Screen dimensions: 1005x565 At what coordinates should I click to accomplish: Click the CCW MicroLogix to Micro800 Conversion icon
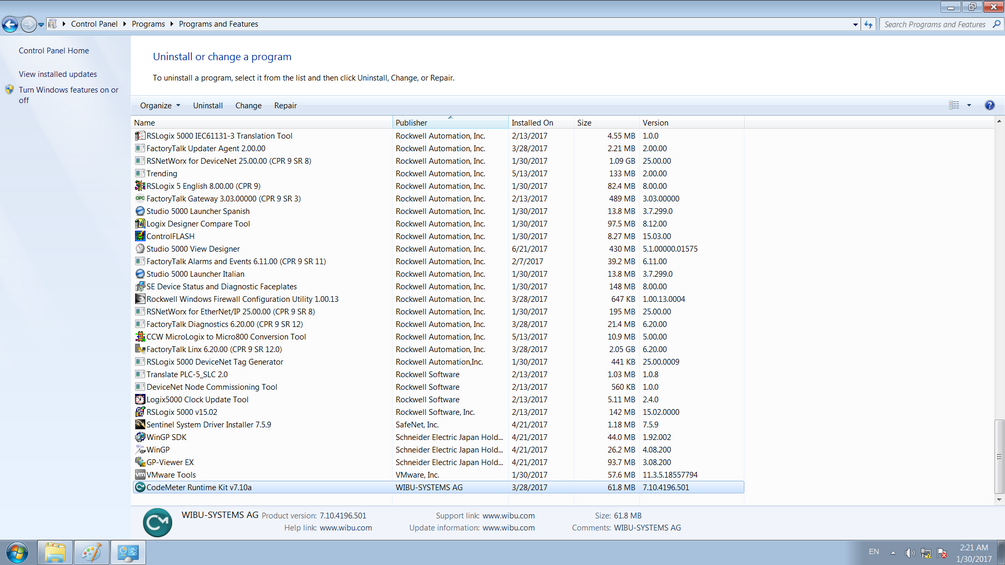pyautogui.click(x=140, y=336)
